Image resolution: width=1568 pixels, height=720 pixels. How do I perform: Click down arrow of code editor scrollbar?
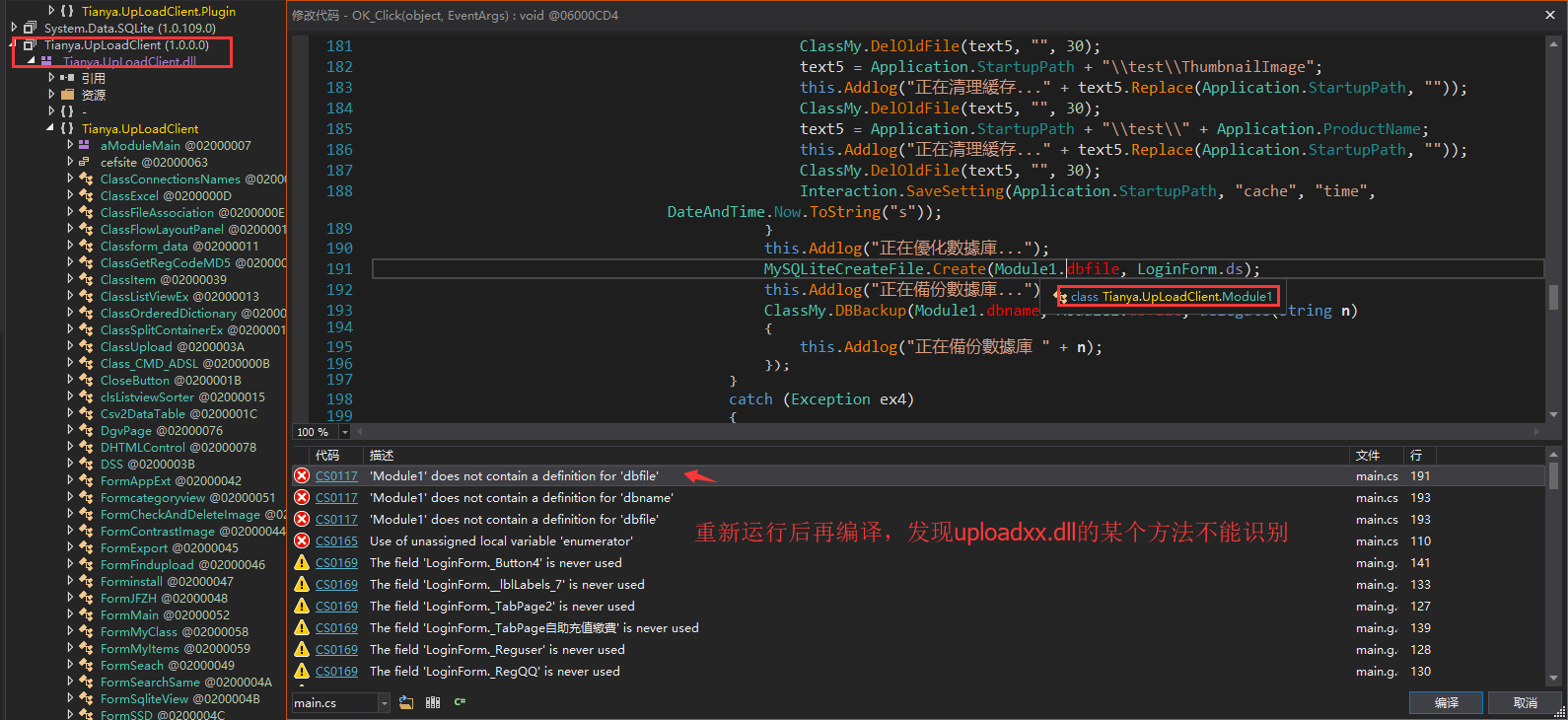coord(1553,415)
